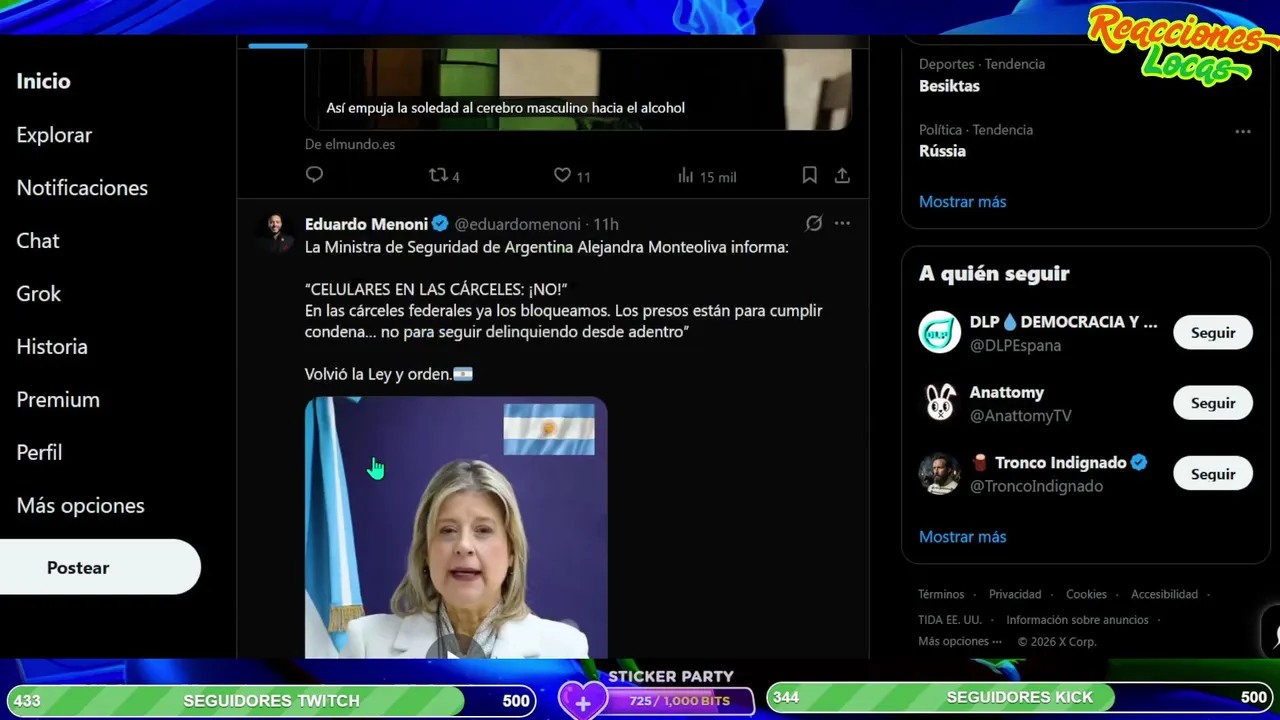Screen dimensions: 1280x720
Task: Follow the Tronco Indignado account
Action: click(x=1213, y=474)
